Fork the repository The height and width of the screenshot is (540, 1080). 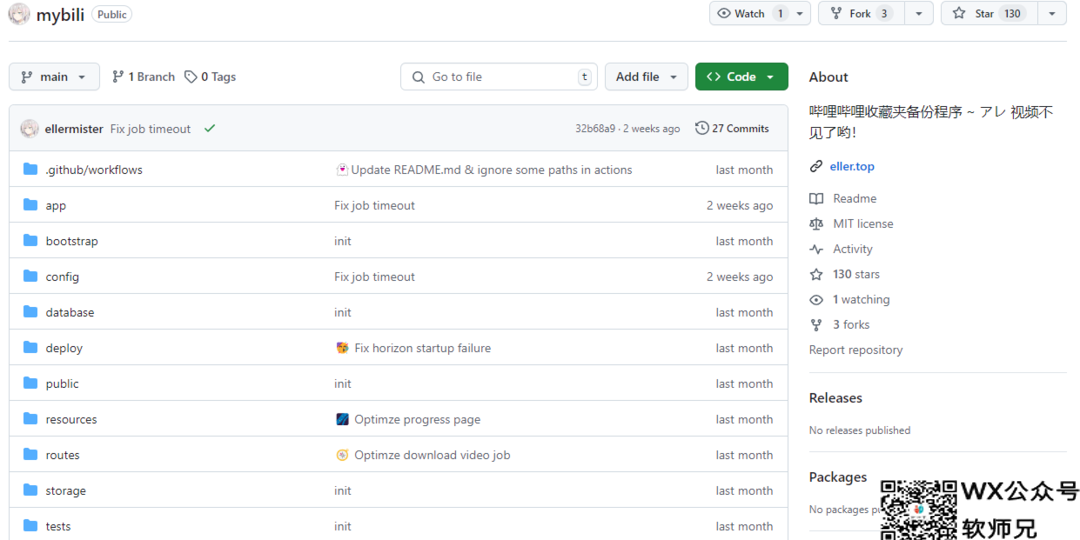point(861,13)
